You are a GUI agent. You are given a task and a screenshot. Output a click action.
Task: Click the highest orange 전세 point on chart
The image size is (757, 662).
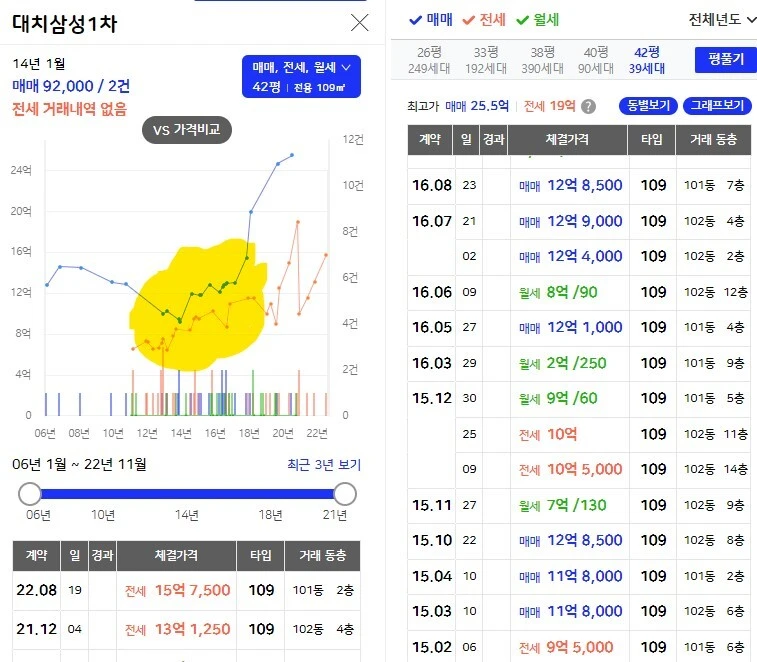298,222
